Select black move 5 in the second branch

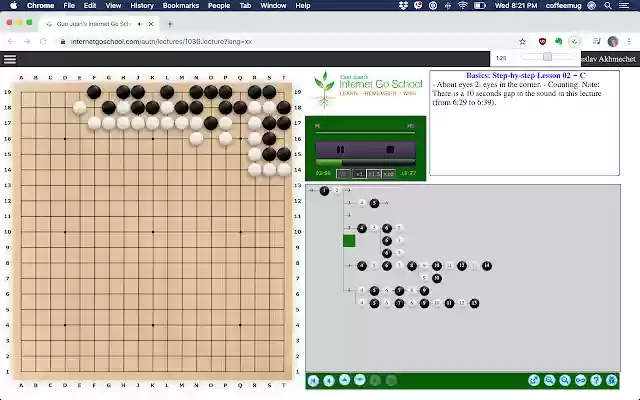tap(374, 203)
